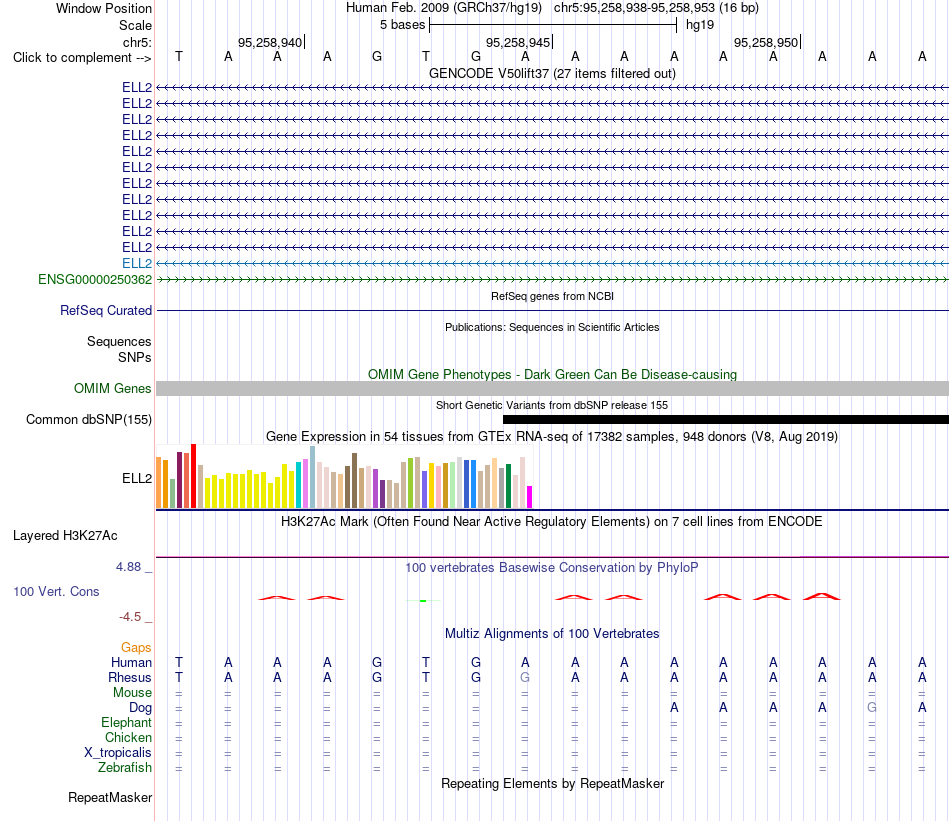Click the Mouse species row label
The height and width of the screenshot is (821, 950).
132,692
